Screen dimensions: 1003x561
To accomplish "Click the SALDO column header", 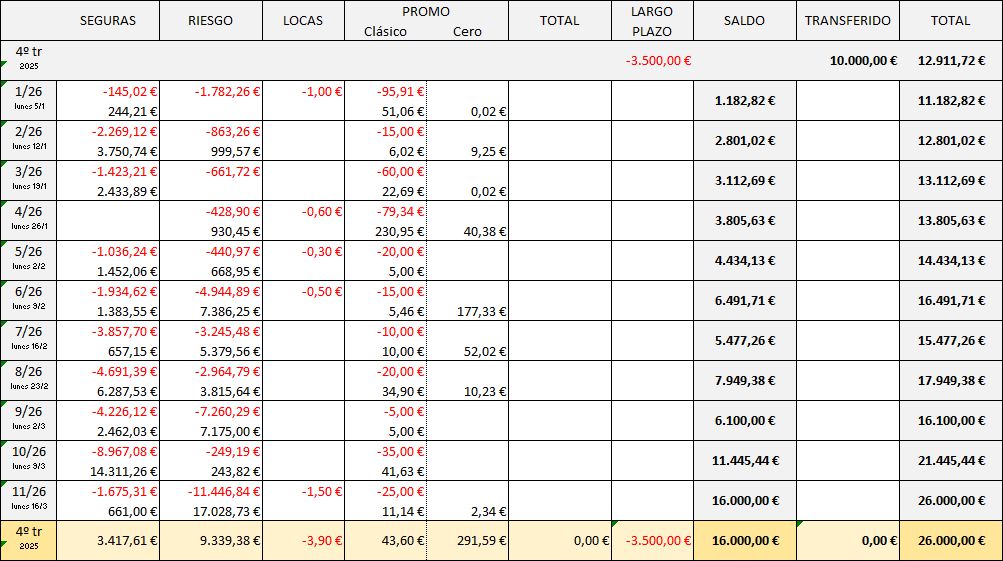I will coord(744,20).
